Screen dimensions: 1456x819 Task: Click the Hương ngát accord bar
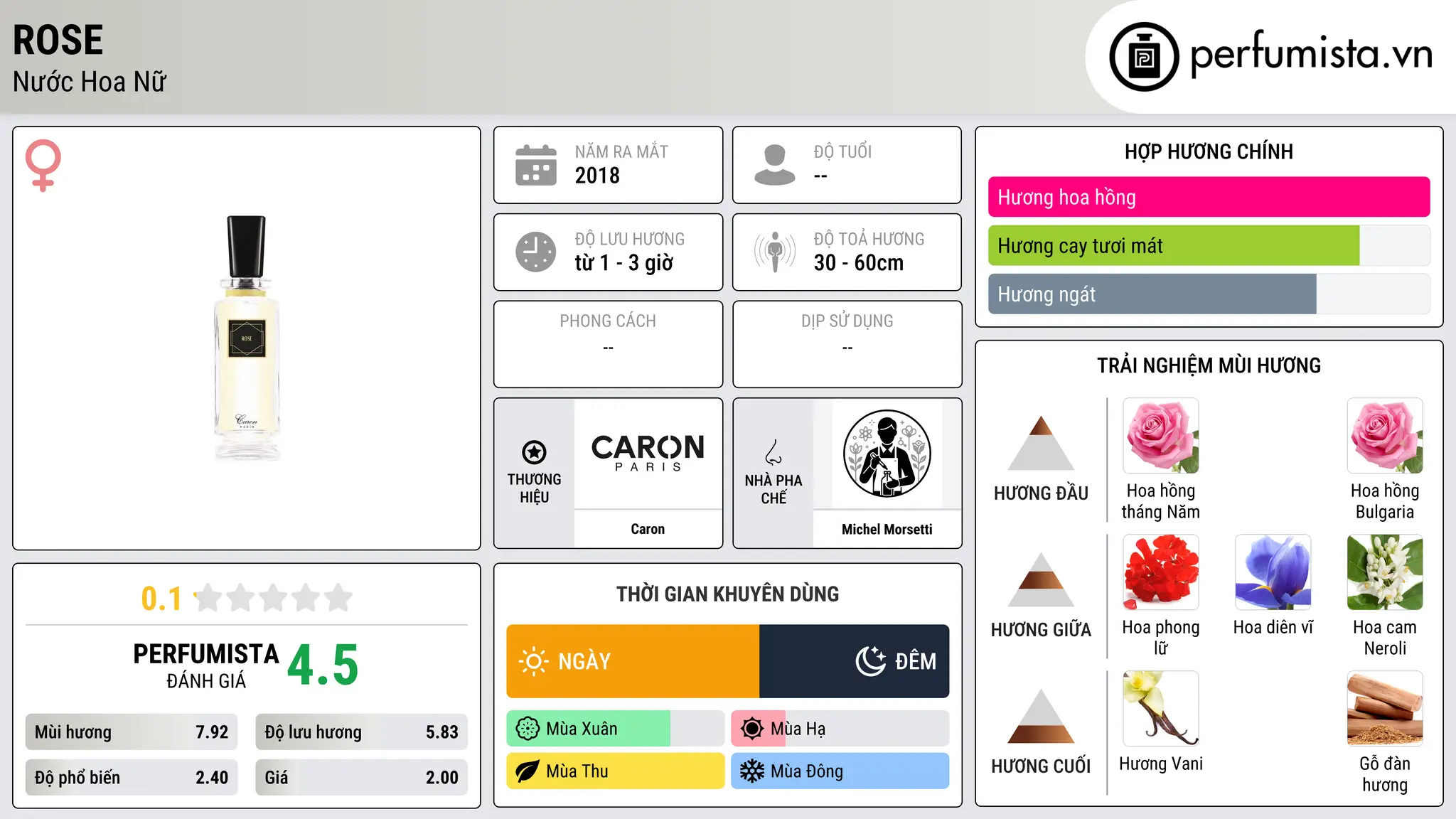[1209, 294]
